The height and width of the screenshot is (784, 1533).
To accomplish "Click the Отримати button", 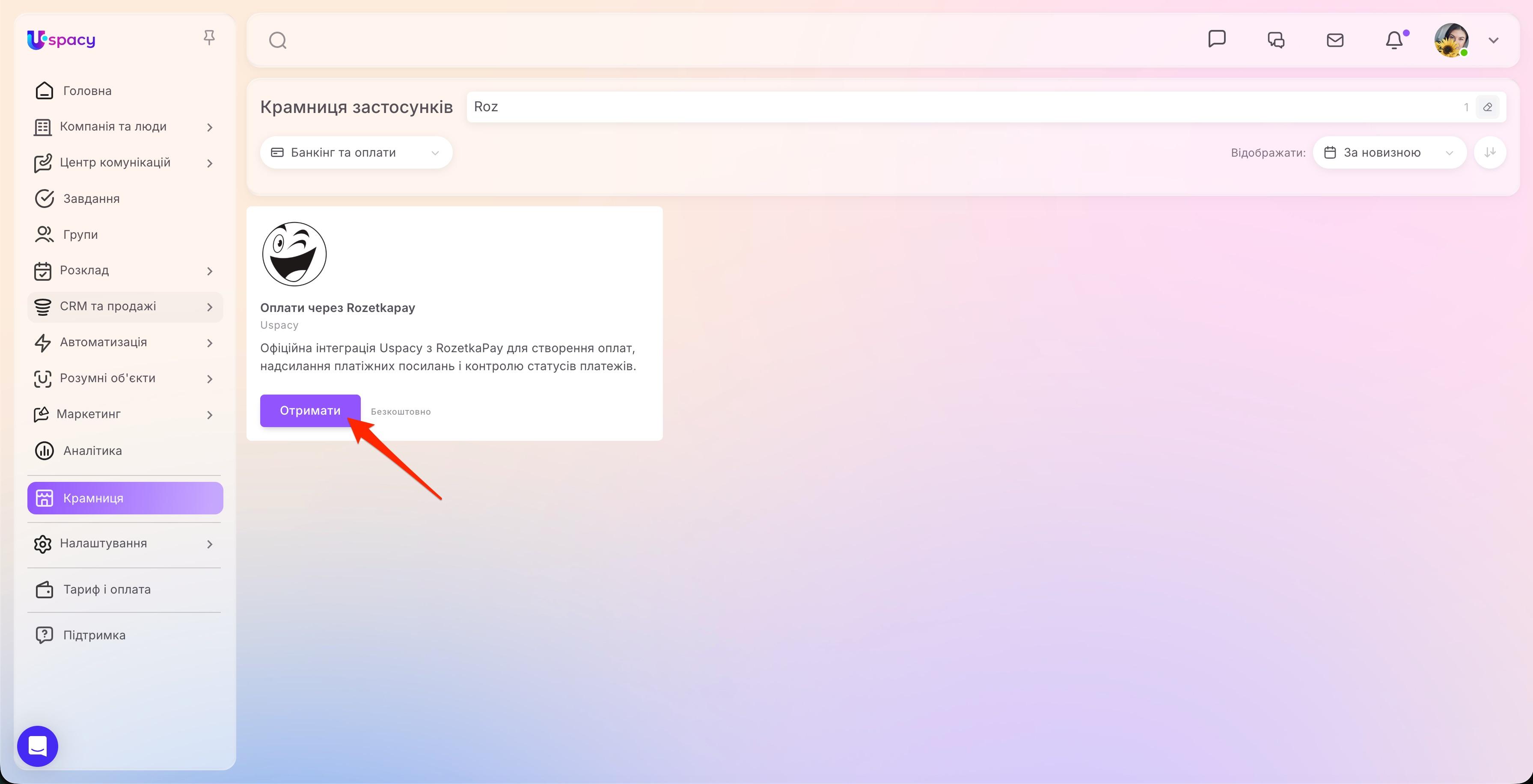I will tap(310, 411).
